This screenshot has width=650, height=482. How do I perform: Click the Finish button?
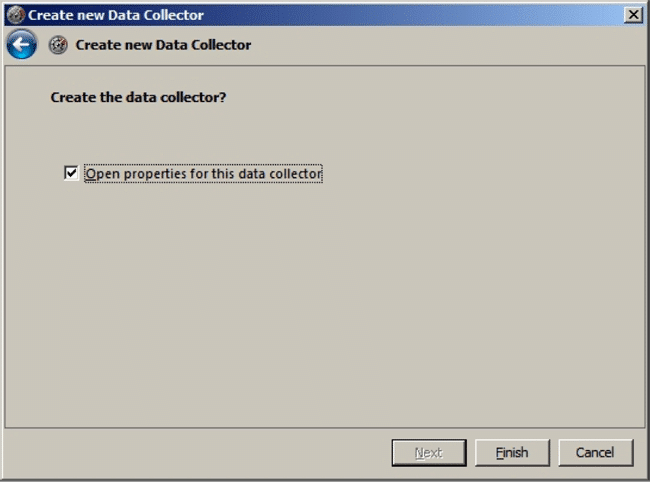click(x=512, y=453)
